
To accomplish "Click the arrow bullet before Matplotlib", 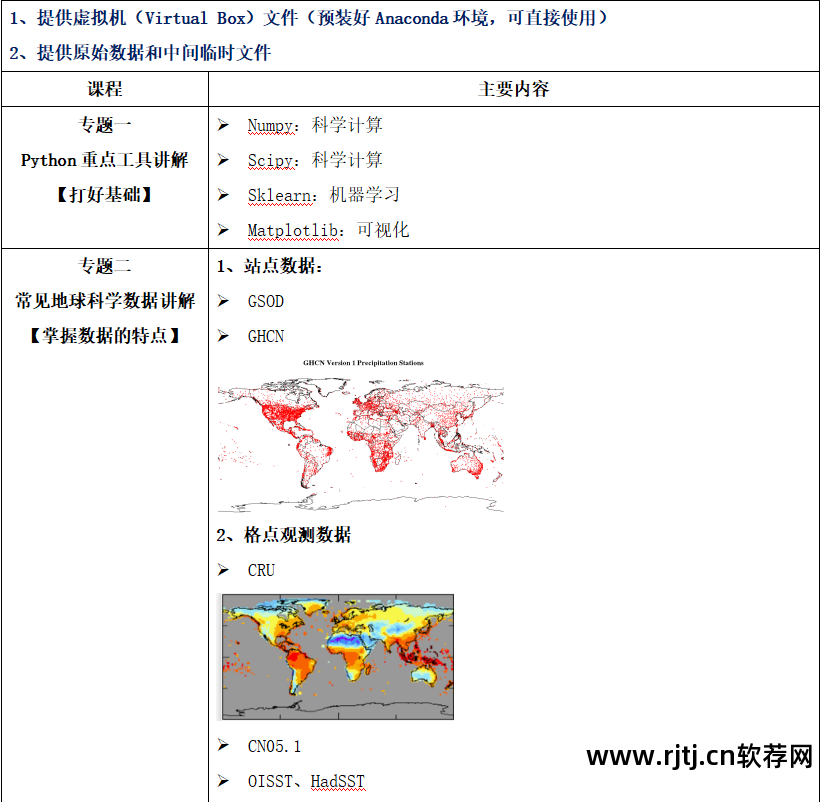I will (224, 231).
